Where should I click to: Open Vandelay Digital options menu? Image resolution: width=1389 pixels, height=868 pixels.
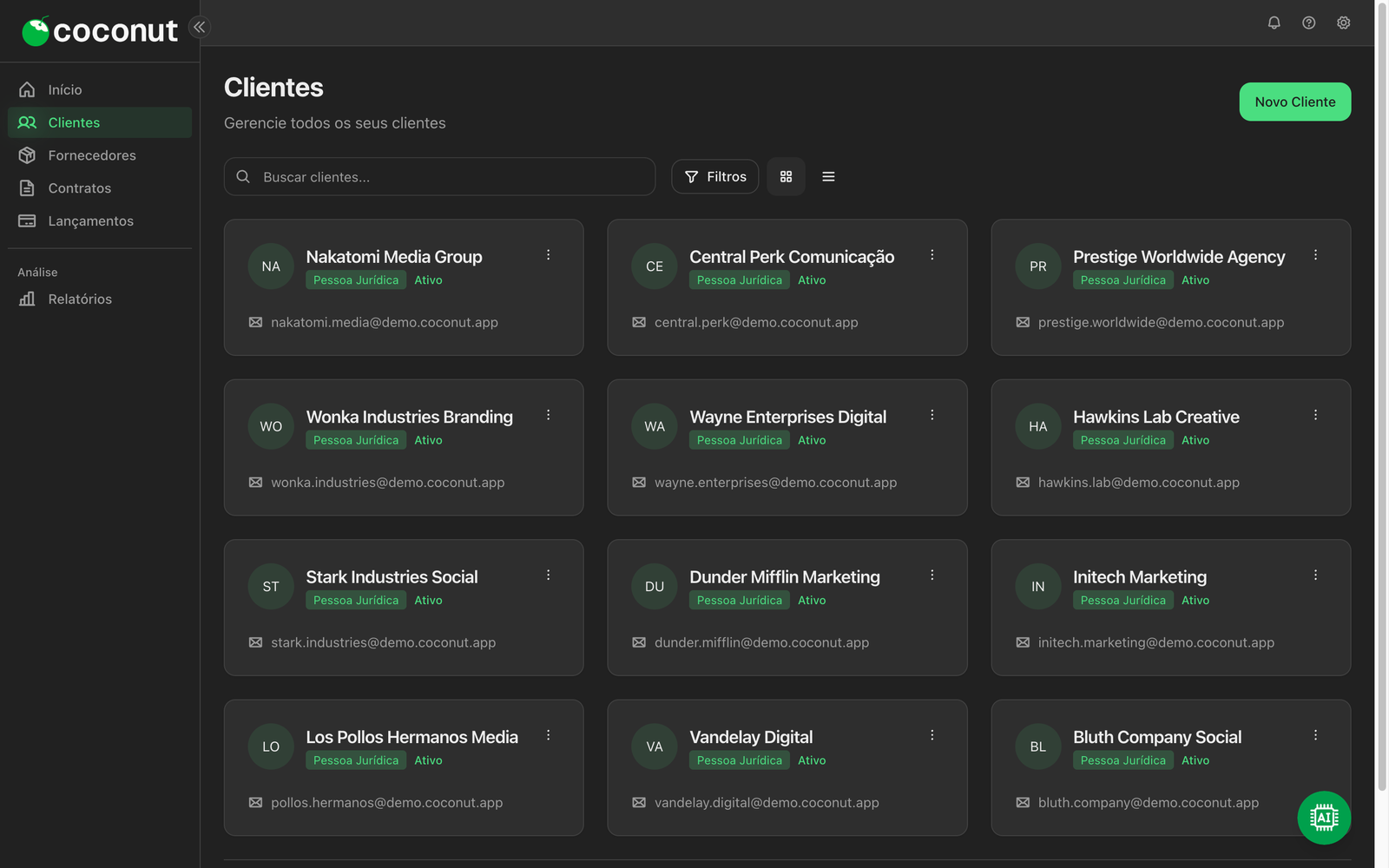click(x=931, y=735)
